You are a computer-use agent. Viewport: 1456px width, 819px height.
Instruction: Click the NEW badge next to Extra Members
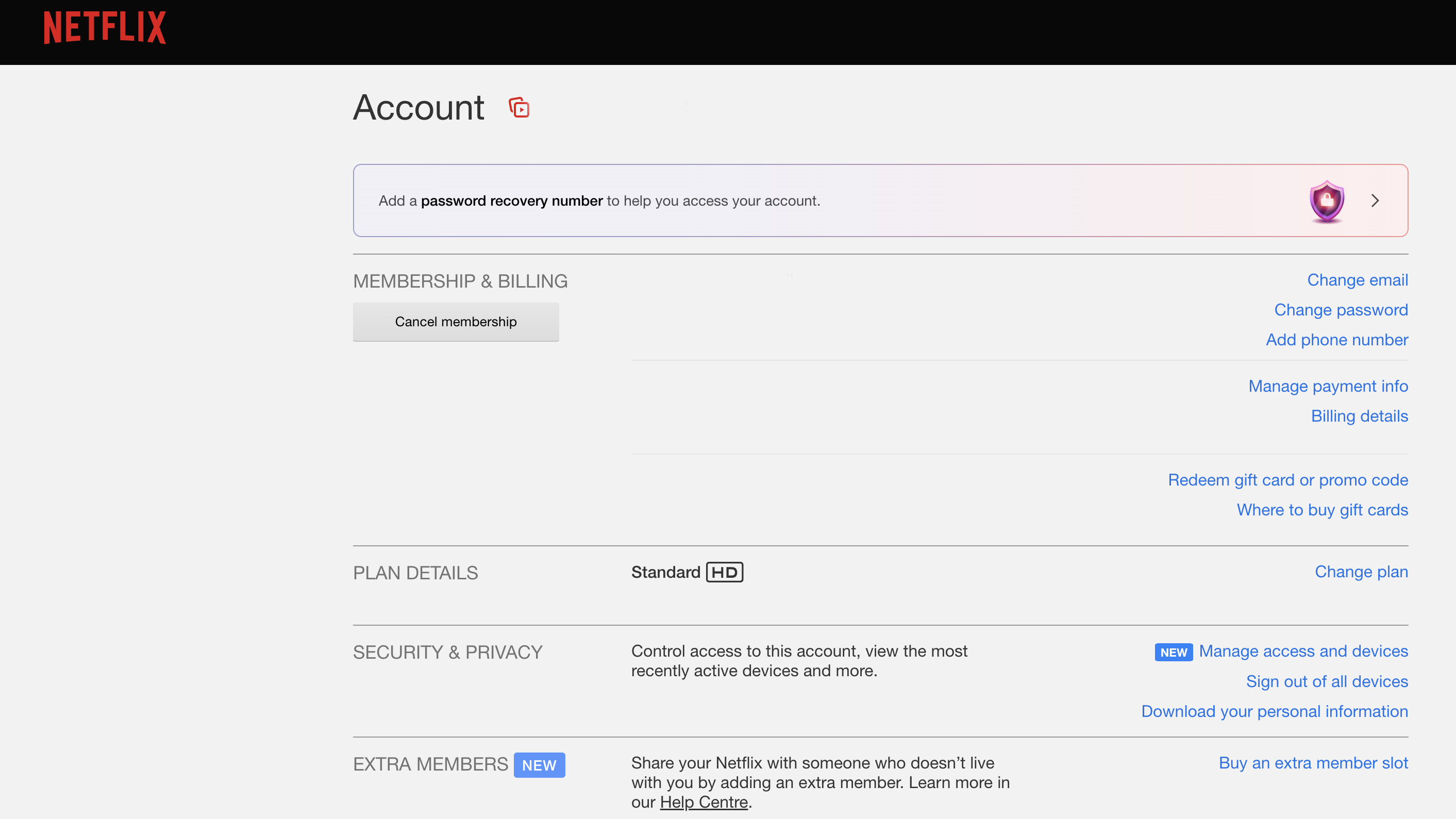click(539, 765)
